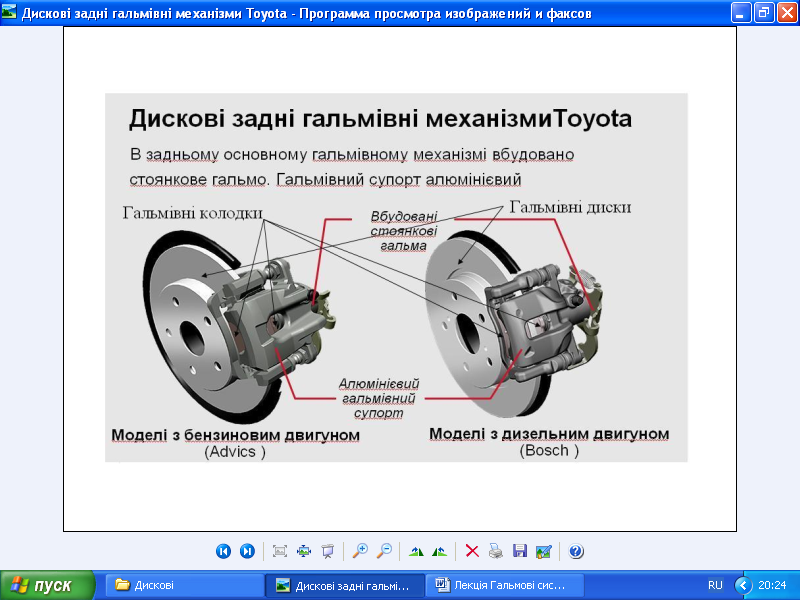The height and width of the screenshot is (600, 800).
Task: Go to the previous image
Action: click(x=223, y=551)
